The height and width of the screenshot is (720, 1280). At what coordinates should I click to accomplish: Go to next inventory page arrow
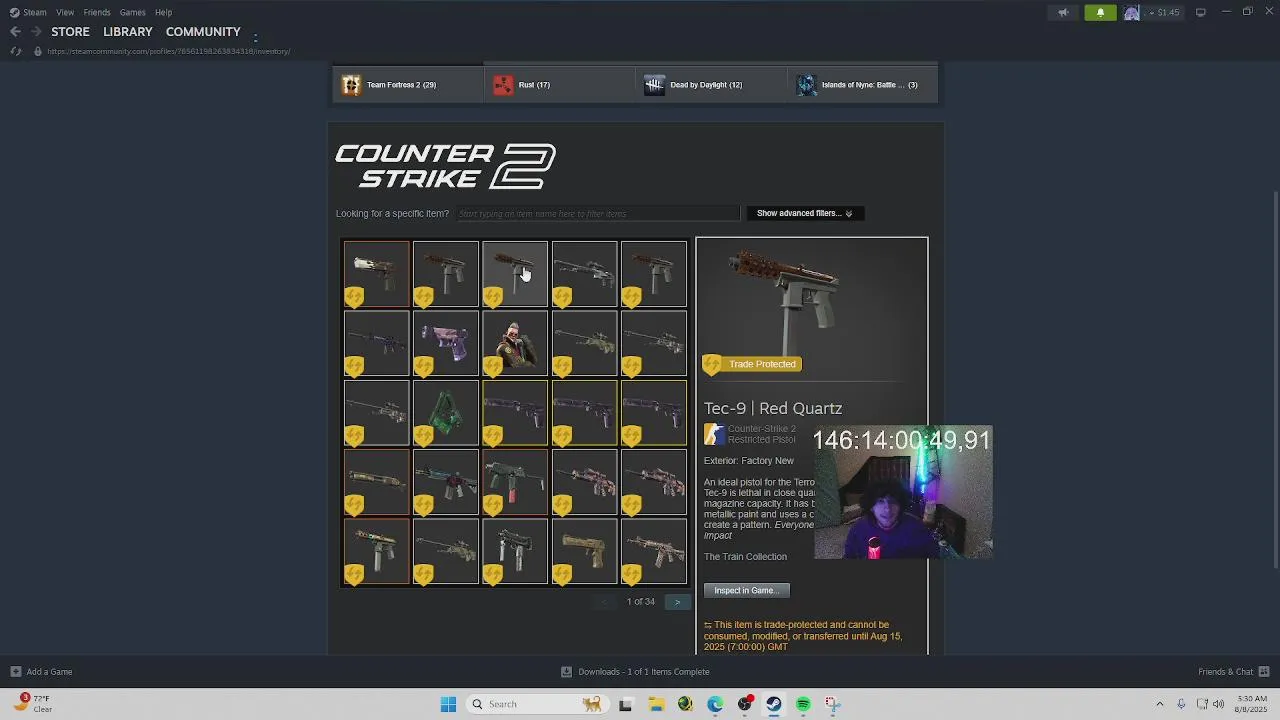(677, 602)
